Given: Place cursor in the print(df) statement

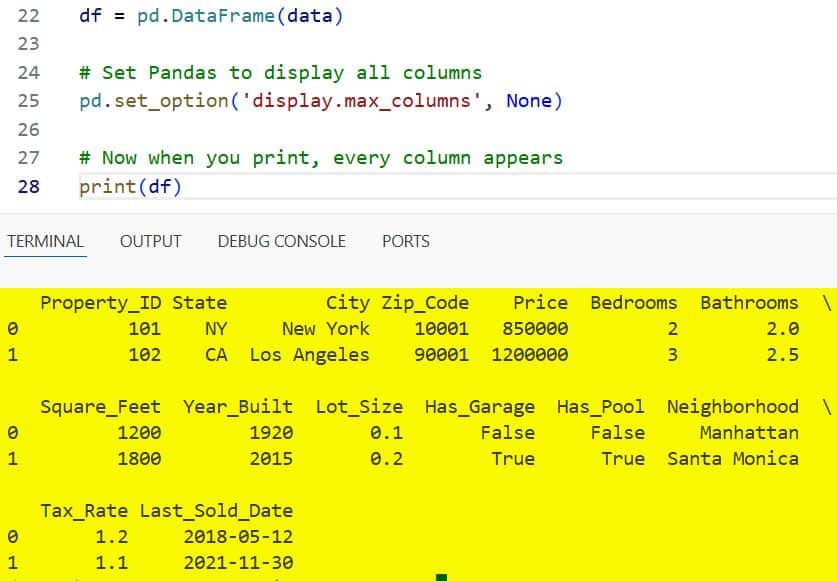Looking at the screenshot, I should 130,185.
